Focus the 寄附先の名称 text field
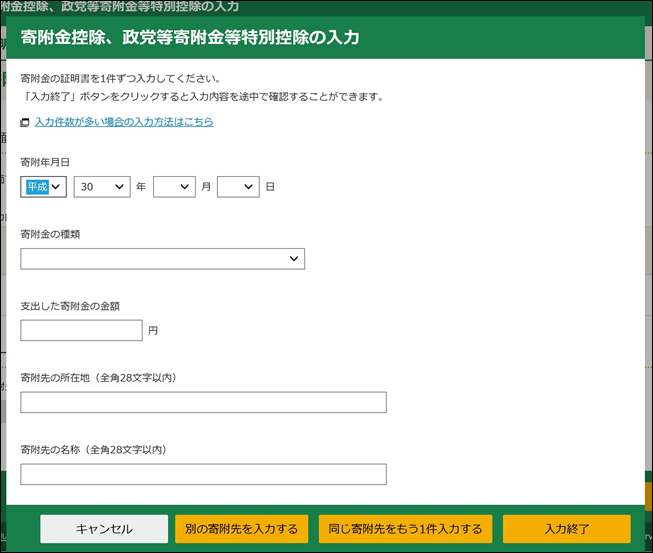The height and width of the screenshot is (553, 653). [203, 474]
